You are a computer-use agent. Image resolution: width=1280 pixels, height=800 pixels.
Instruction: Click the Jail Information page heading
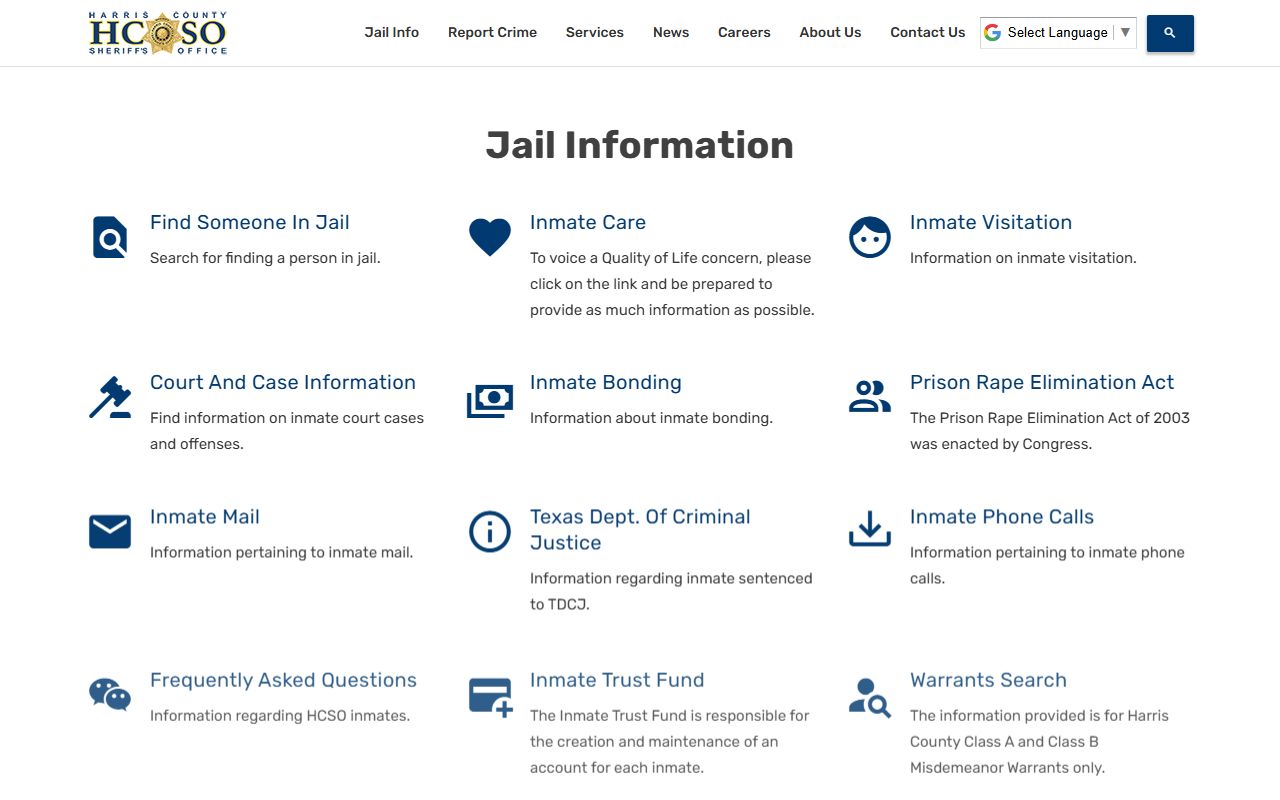coord(640,145)
